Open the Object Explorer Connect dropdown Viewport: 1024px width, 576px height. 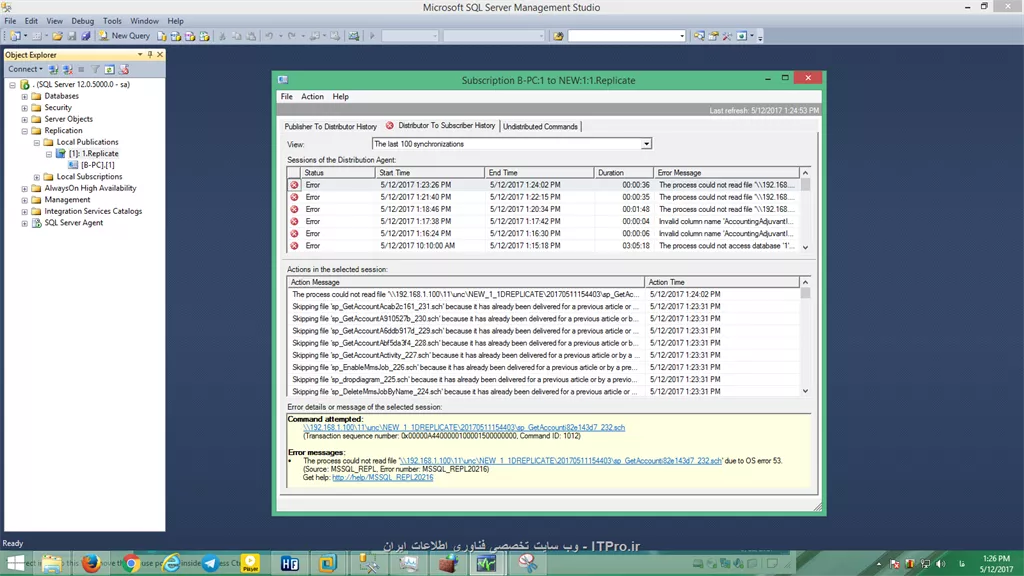pos(25,69)
